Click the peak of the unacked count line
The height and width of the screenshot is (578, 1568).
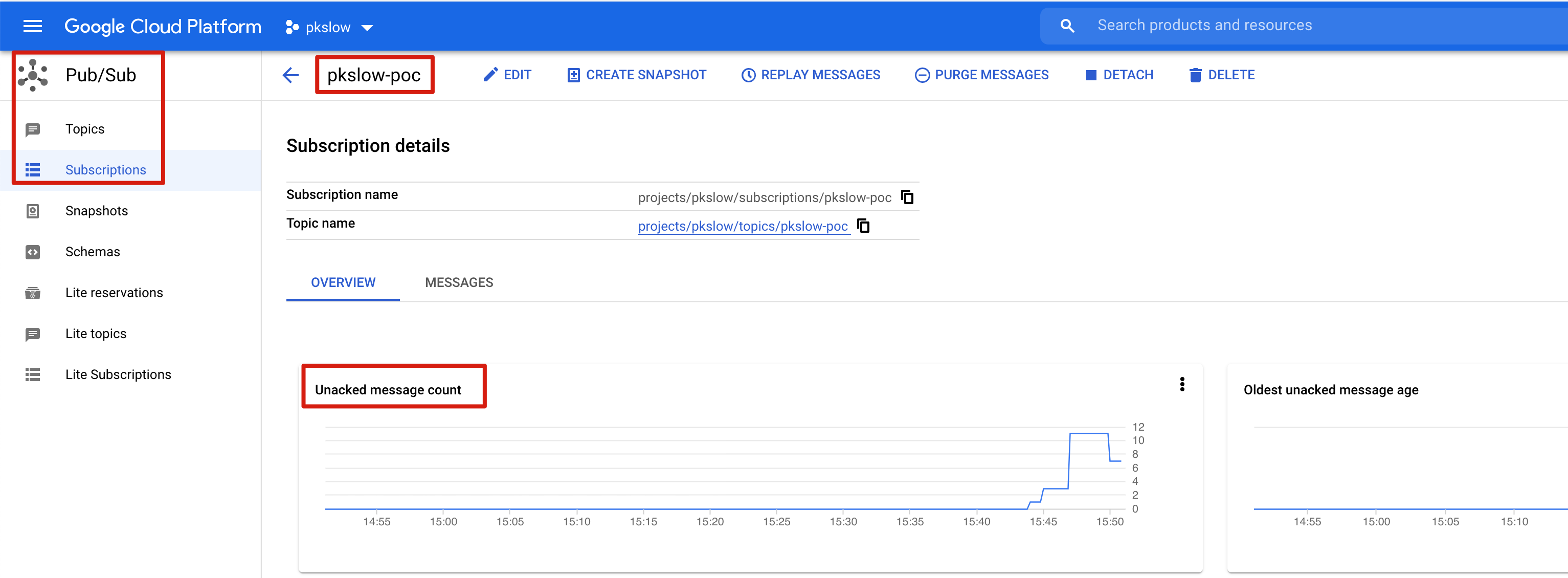coord(1088,434)
